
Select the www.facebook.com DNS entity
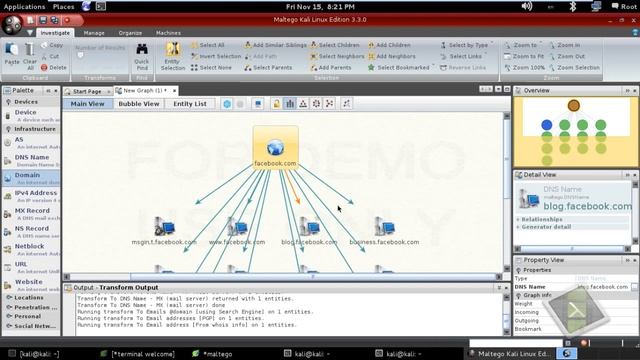click(x=237, y=231)
